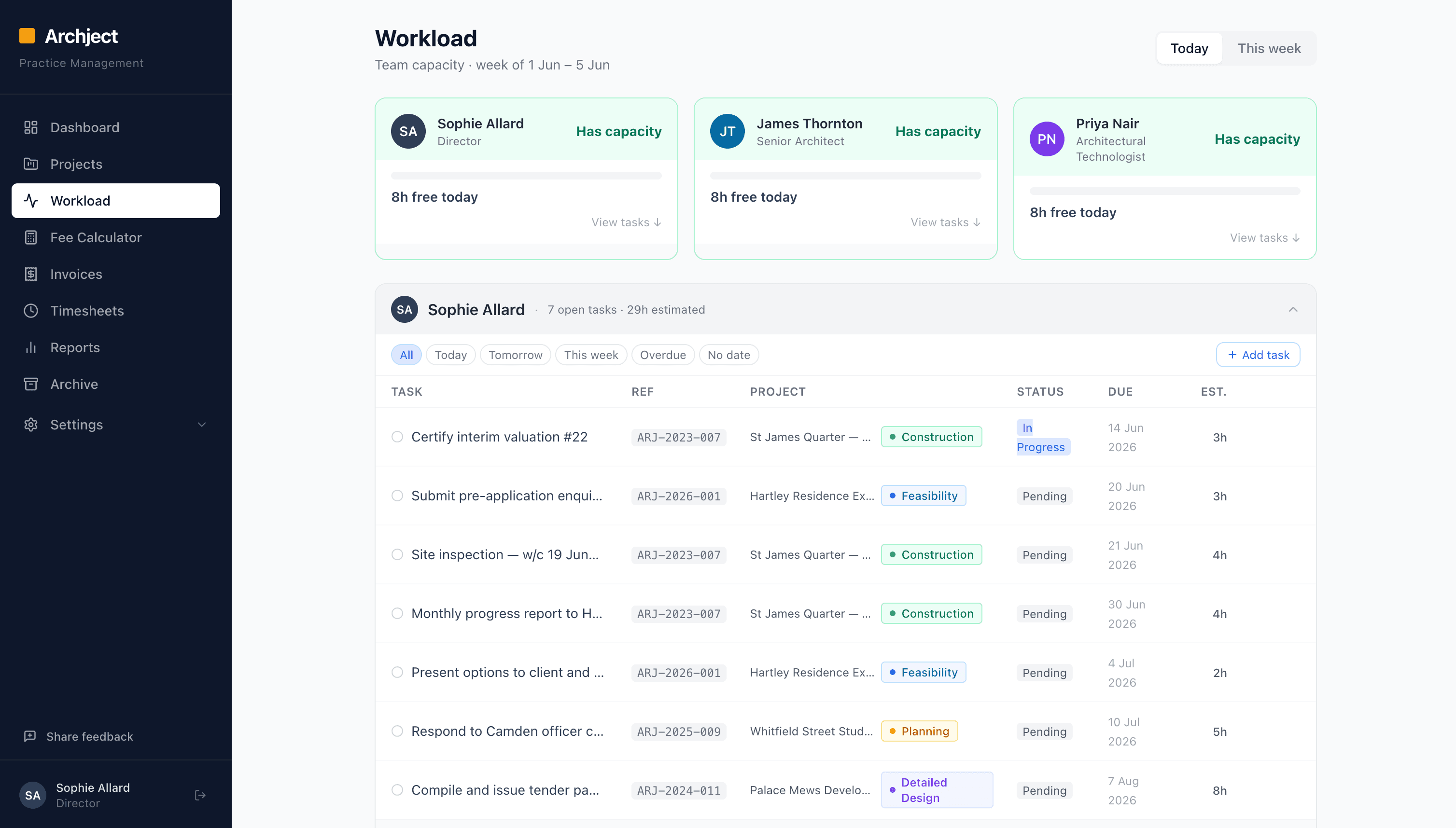Click the ARJ-2024-011 reference code

[678, 790]
